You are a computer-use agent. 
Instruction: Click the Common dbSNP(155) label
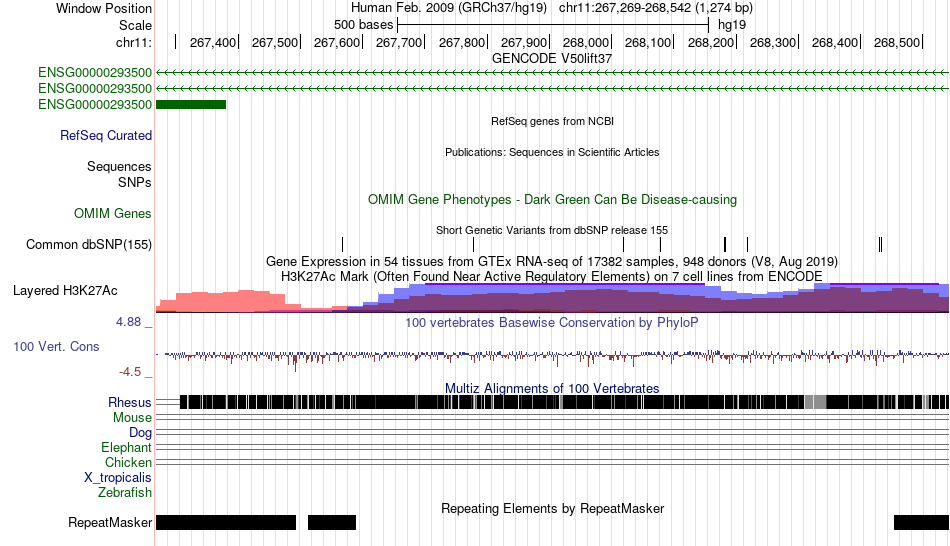(89, 244)
